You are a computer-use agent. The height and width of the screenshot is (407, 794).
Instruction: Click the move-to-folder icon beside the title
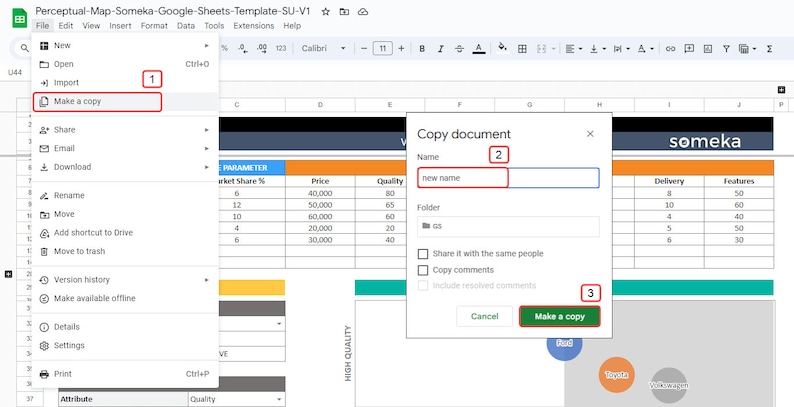tap(344, 11)
